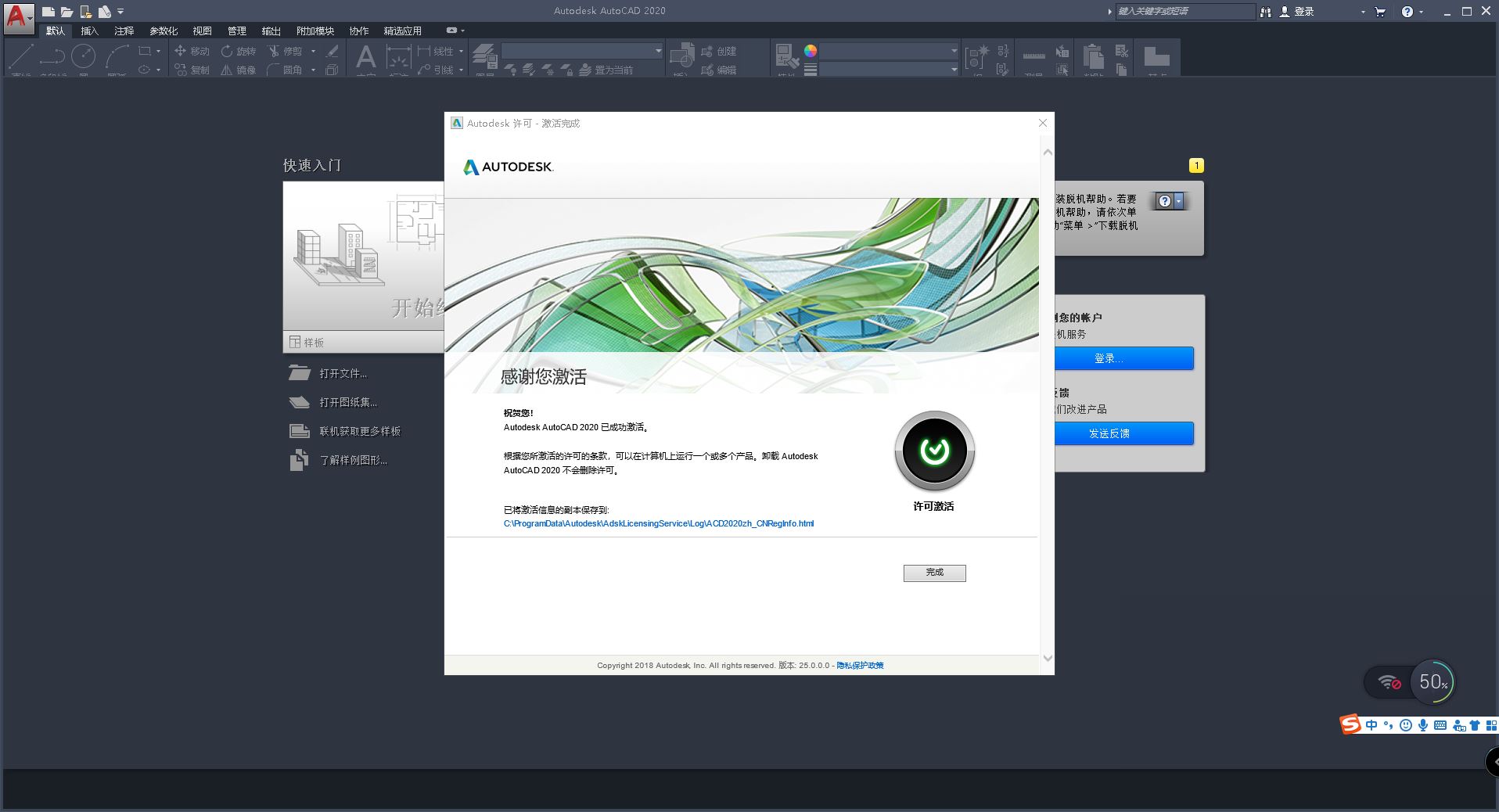
Task: Open the 参数化 ribbon tab
Action: pyautogui.click(x=164, y=31)
